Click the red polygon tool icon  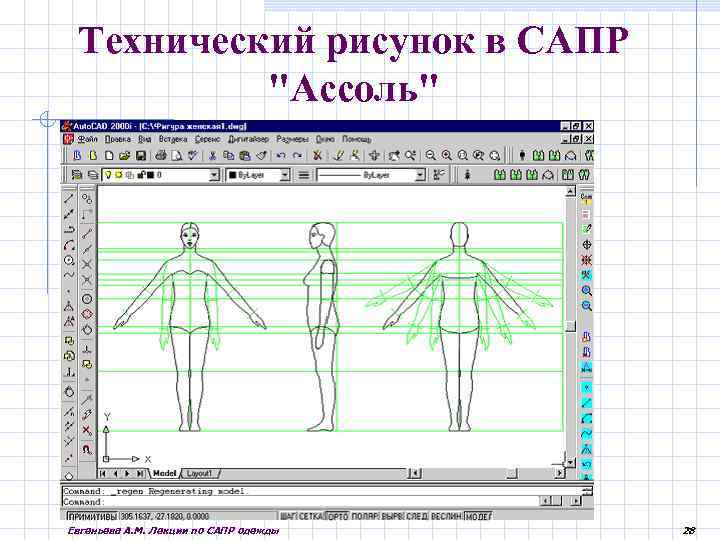[87, 314]
